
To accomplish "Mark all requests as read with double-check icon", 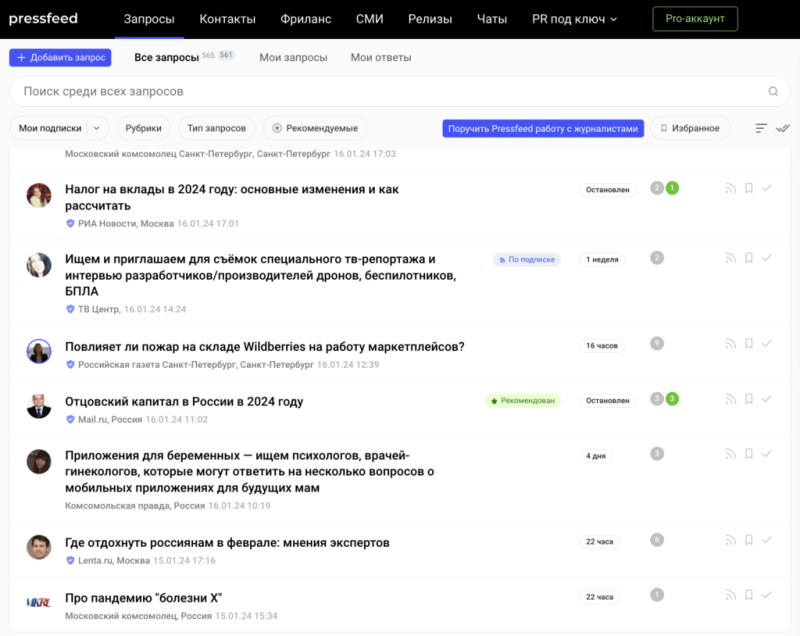I will coord(783,128).
